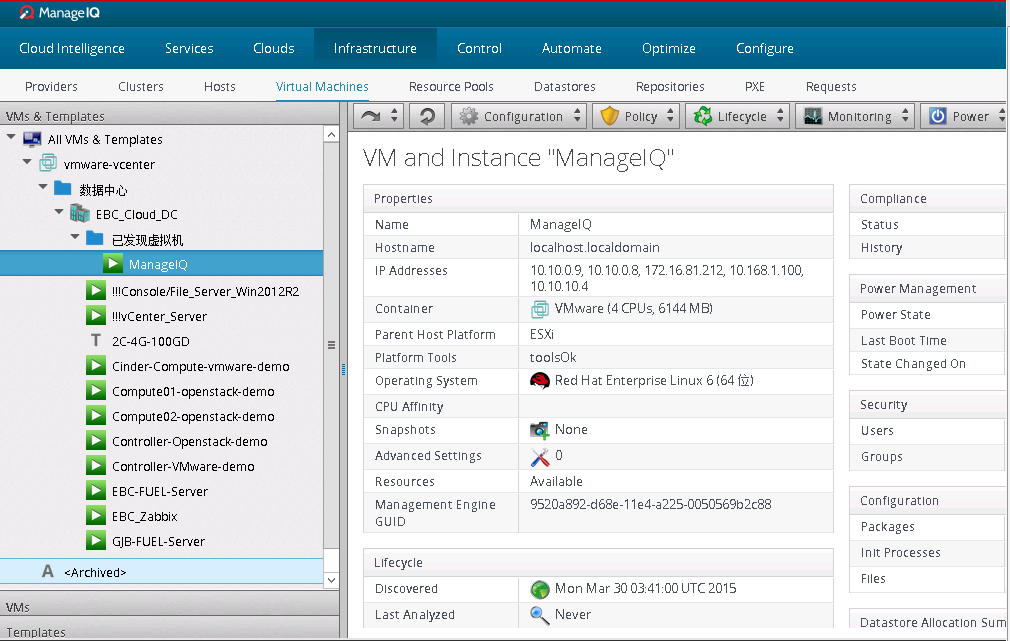This screenshot has width=1010, height=641.
Task: Click the green icon beside EBC_Zabbix
Action: 96,516
